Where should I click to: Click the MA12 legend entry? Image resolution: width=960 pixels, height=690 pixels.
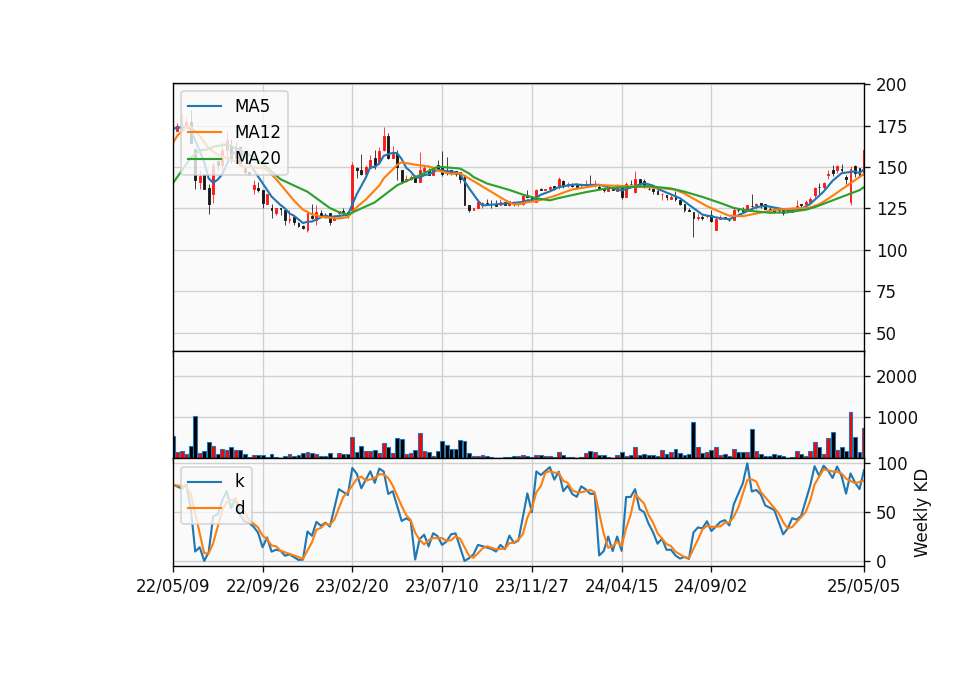[x=234, y=132]
